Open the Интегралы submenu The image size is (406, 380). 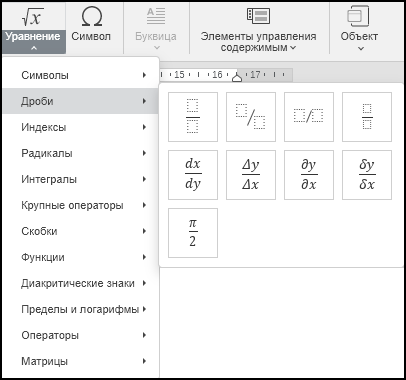tap(80, 179)
